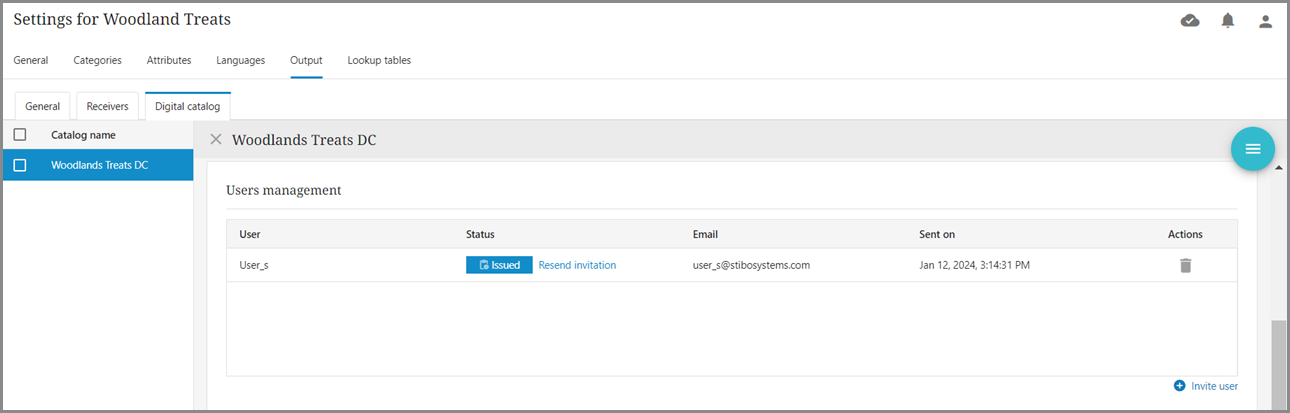This screenshot has height=413, width=1290.
Task: Click the plus icon beside Invite user
Action: [1179, 386]
